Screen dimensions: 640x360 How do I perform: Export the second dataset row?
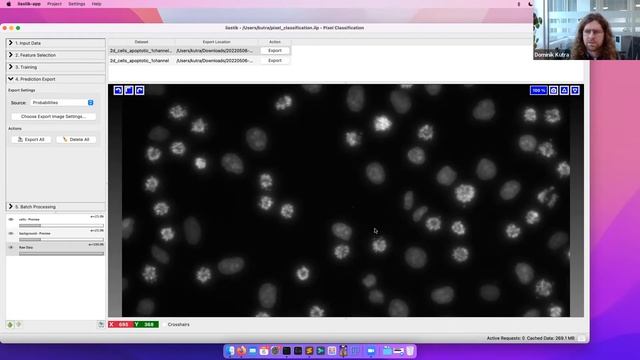point(275,60)
